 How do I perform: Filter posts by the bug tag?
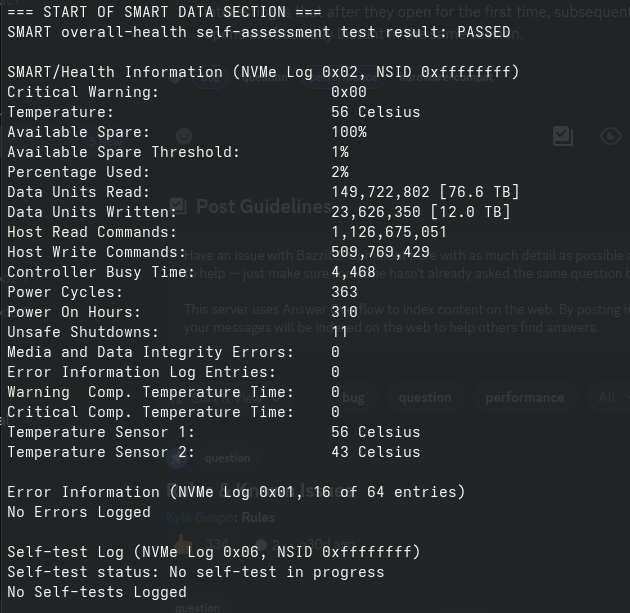(x=354, y=397)
